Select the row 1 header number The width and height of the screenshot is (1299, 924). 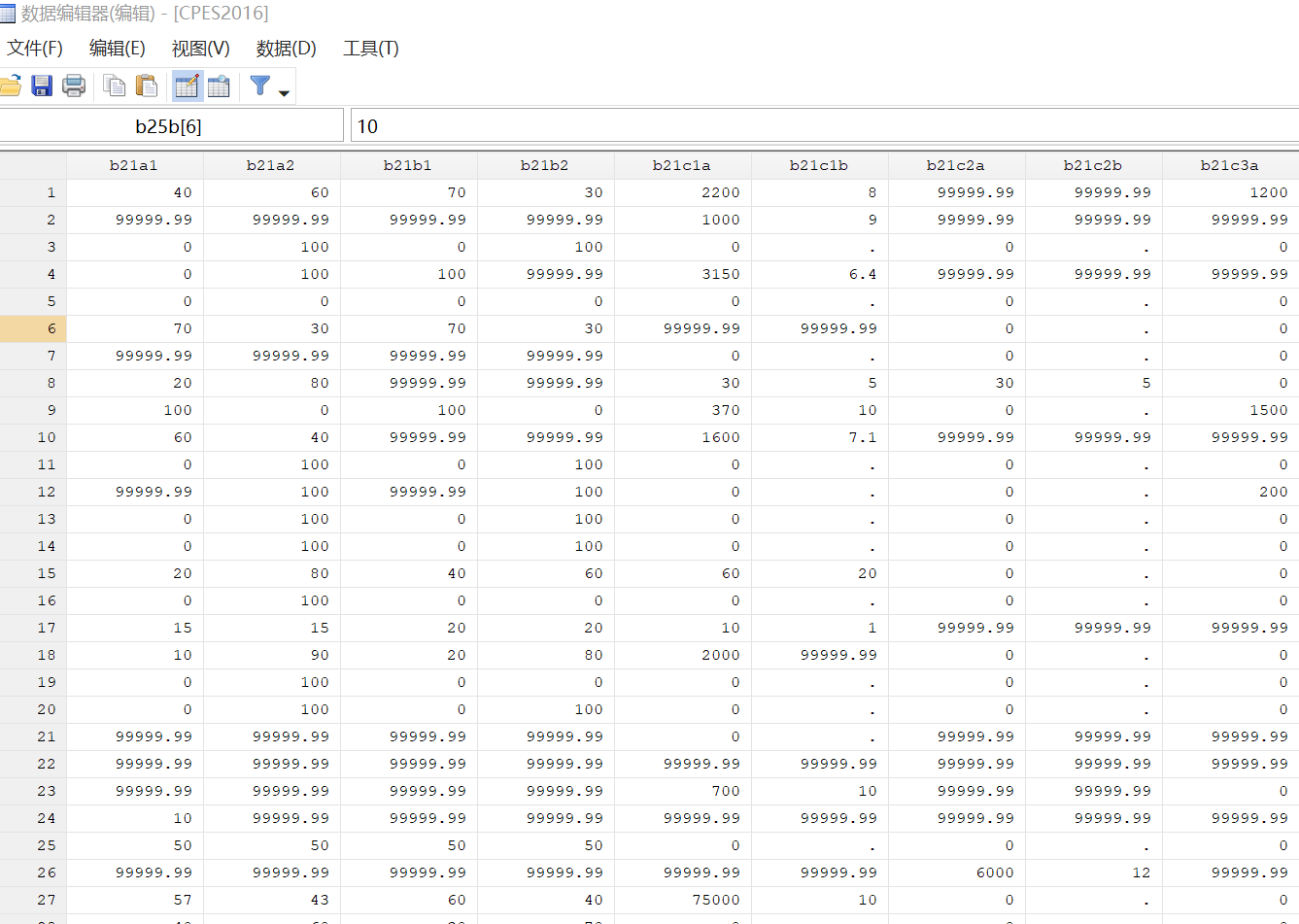click(33, 192)
